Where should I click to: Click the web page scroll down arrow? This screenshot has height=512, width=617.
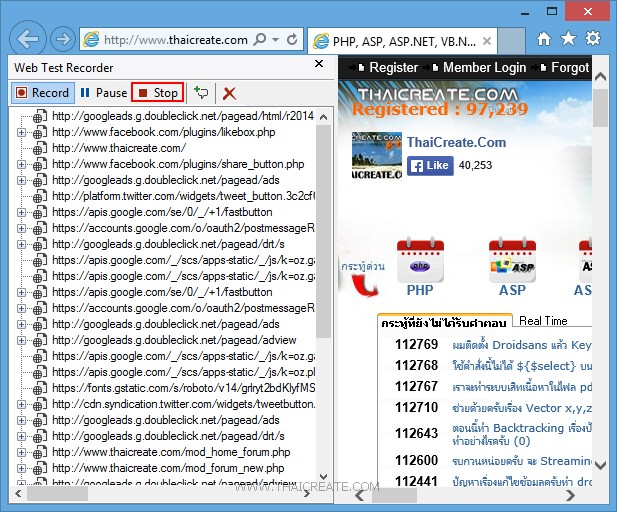pyautogui.click(x=600, y=465)
